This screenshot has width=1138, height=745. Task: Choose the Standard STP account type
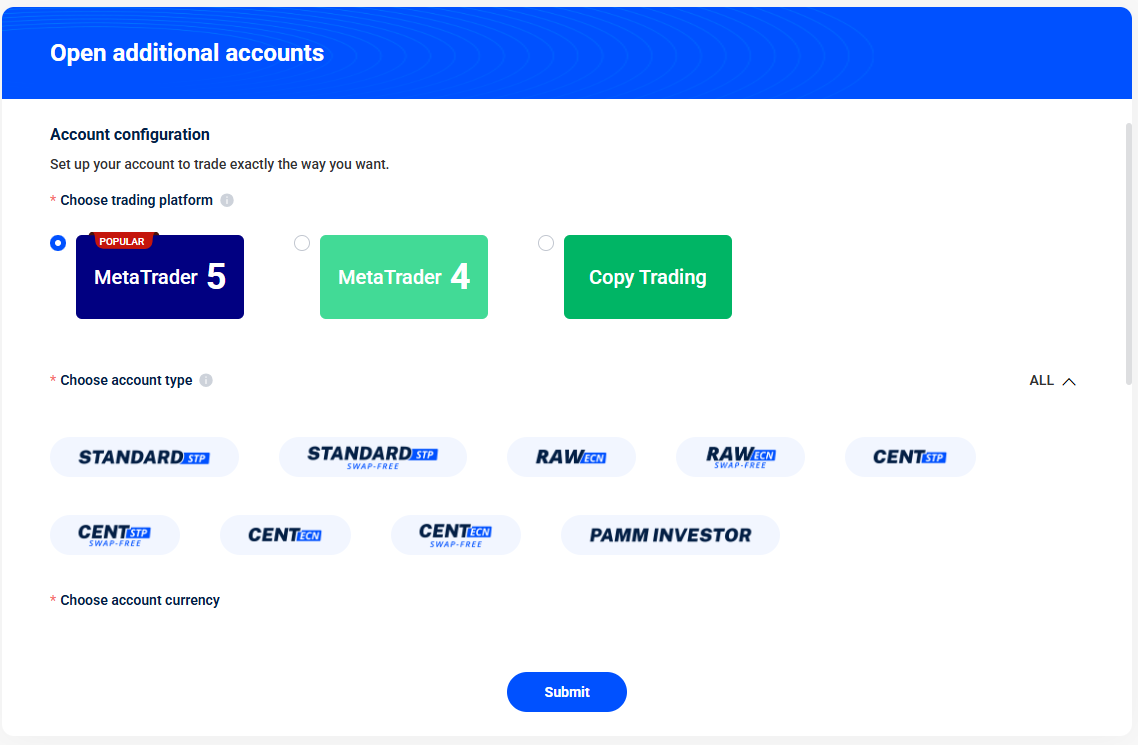point(144,457)
